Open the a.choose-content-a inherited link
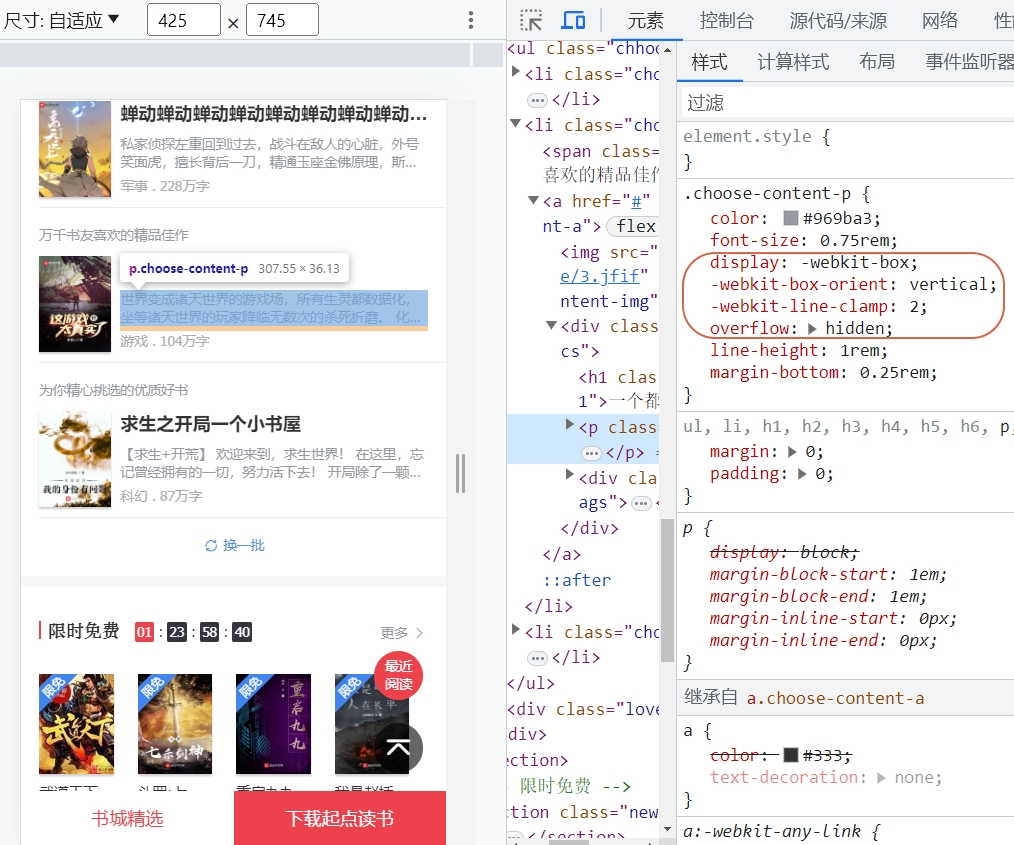 tap(835, 698)
